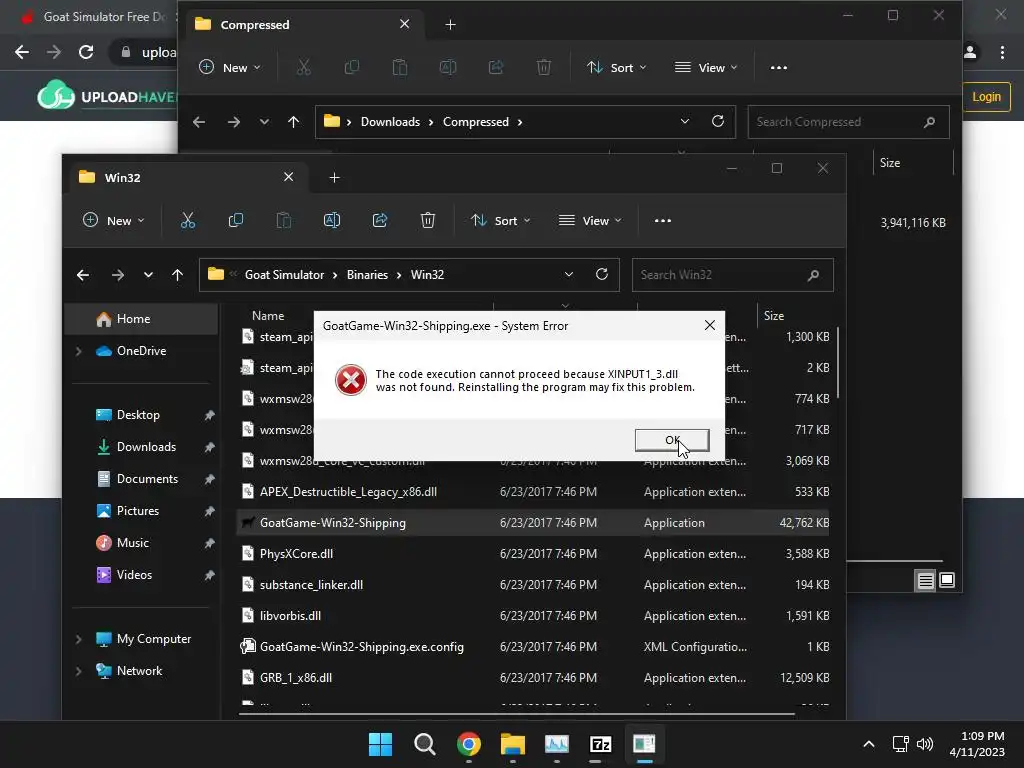Refresh the Win32 folder view
Viewport: 1024px width, 768px height.
click(x=602, y=274)
